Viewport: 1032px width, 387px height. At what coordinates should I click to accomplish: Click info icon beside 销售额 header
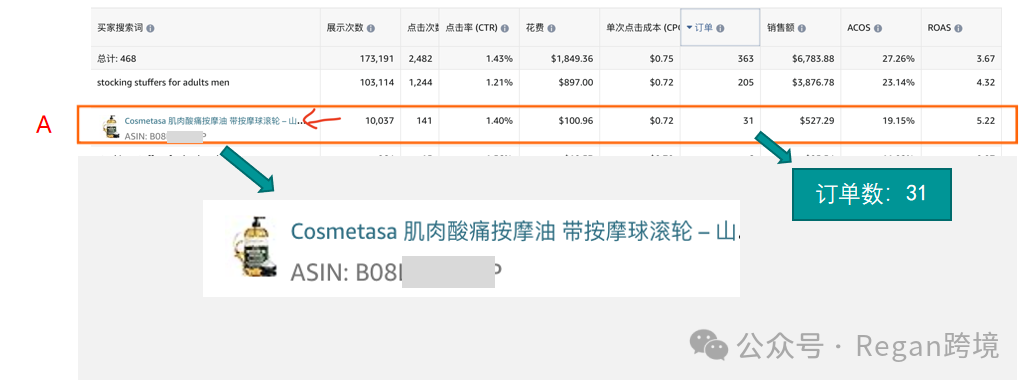803,29
